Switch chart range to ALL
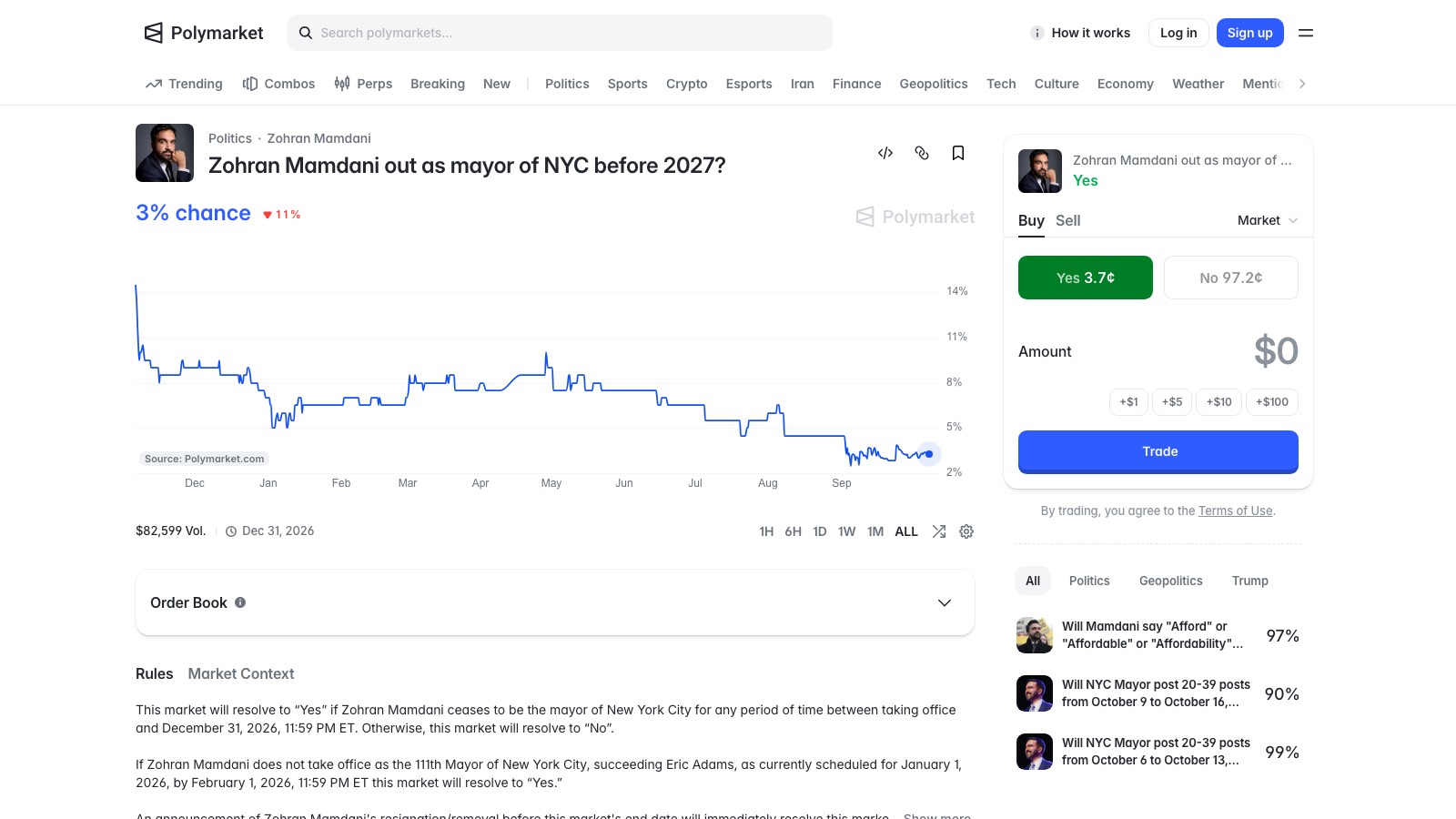This screenshot has height=819, width=1456. click(906, 531)
